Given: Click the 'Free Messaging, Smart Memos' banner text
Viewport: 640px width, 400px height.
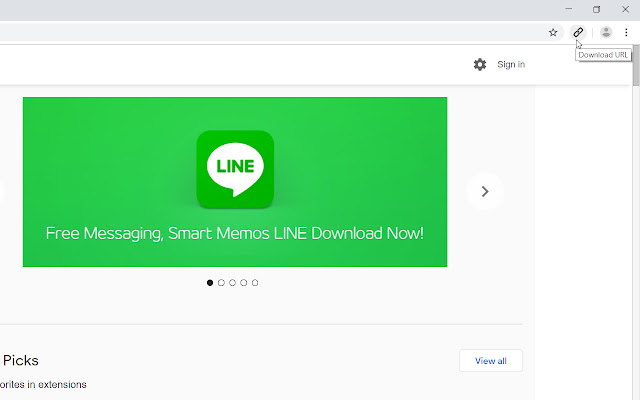Looking at the screenshot, I should coord(158,233).
